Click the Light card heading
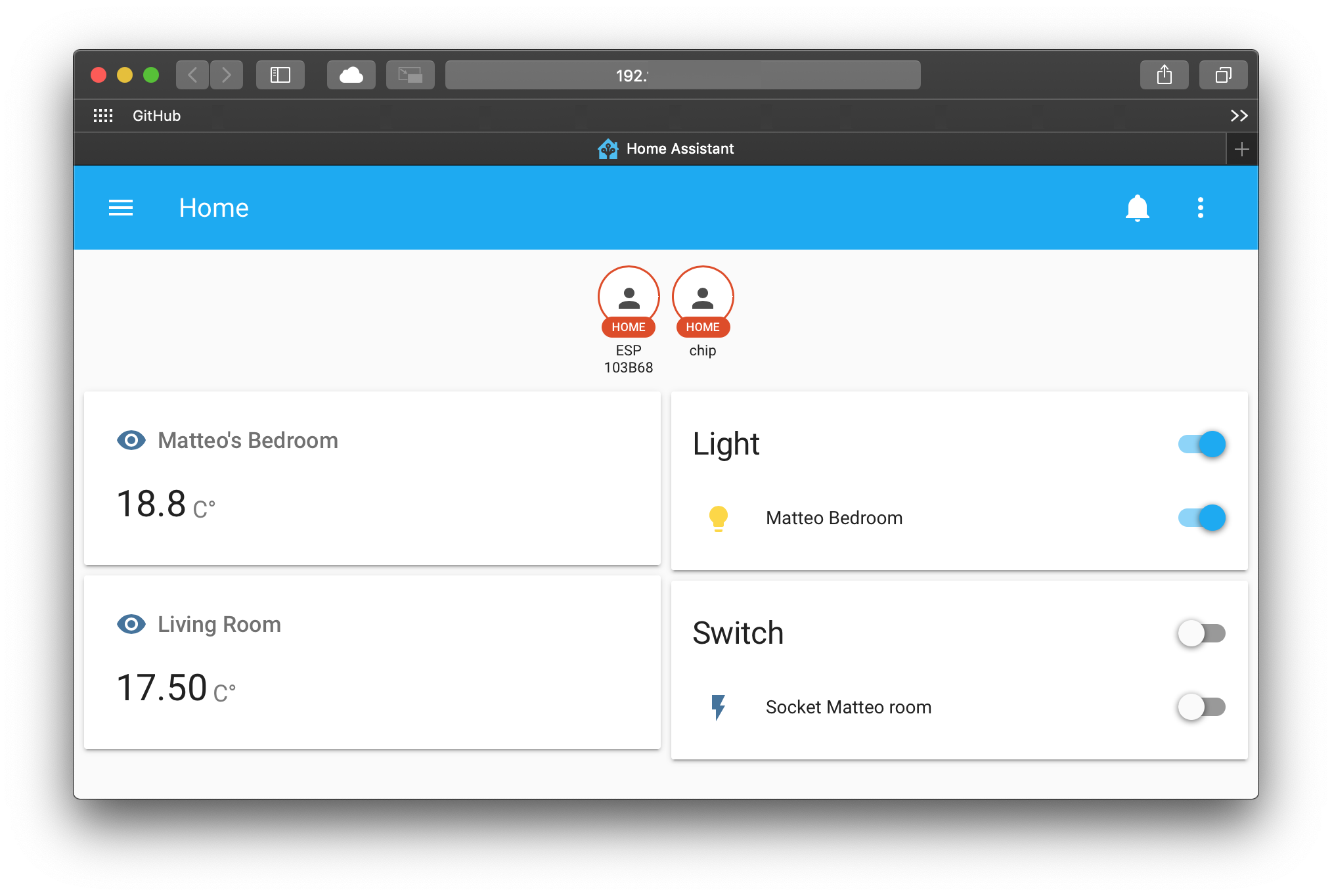The image size is (1332, 896). (726, 445)
